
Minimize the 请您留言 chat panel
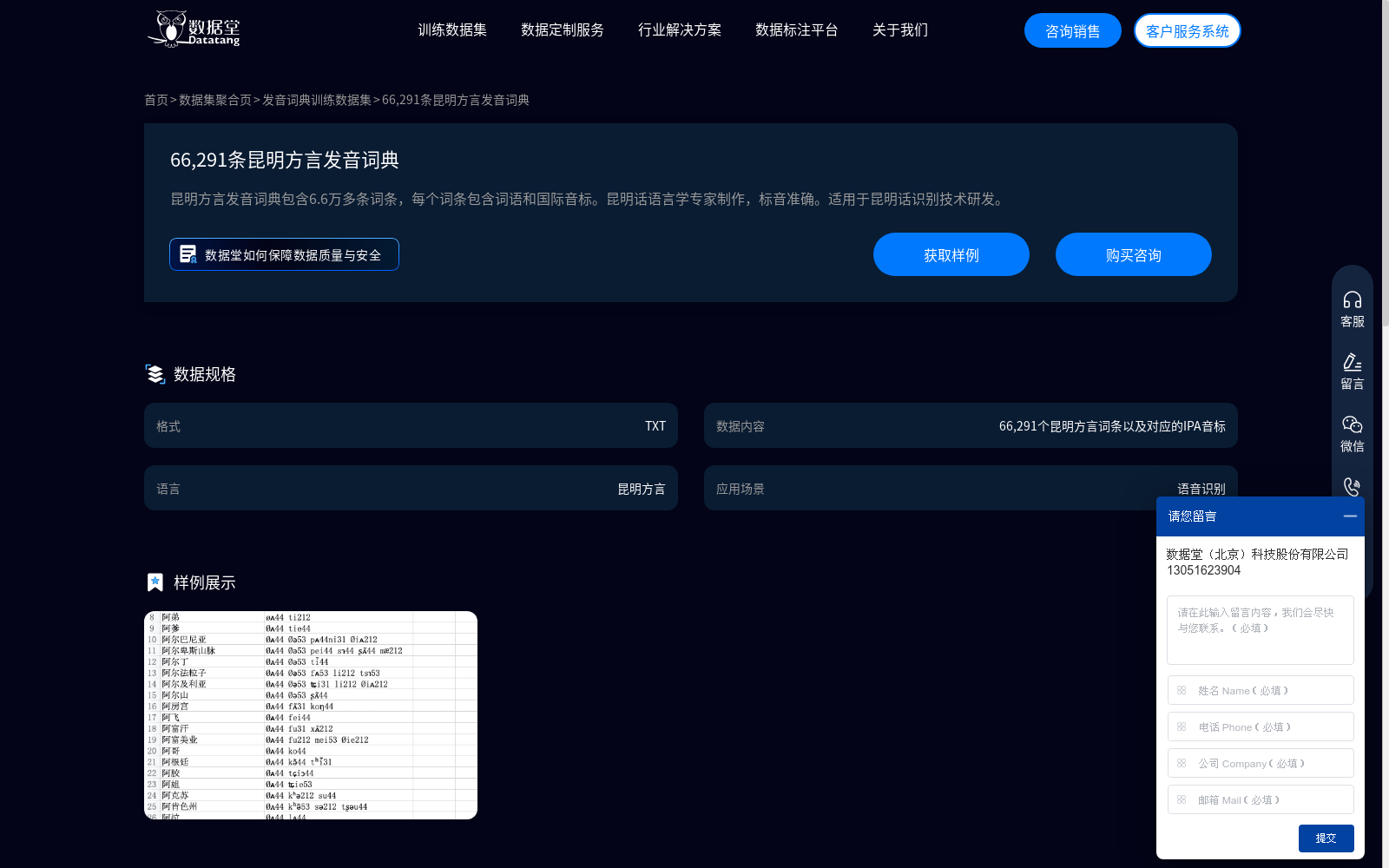pyautogui.click(x=1350, y=516)
